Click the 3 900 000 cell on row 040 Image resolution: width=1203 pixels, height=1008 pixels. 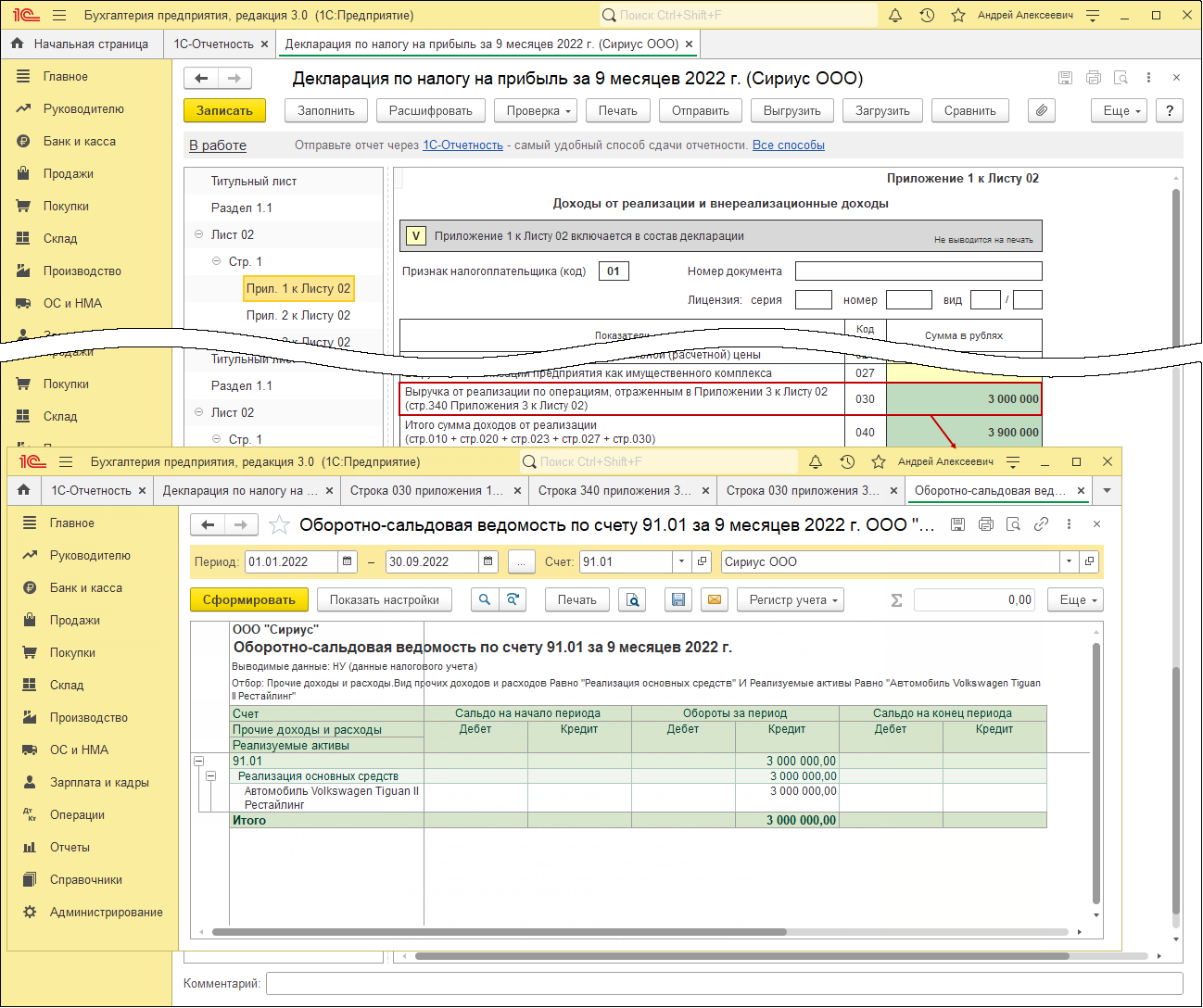[x=964, y=432]
